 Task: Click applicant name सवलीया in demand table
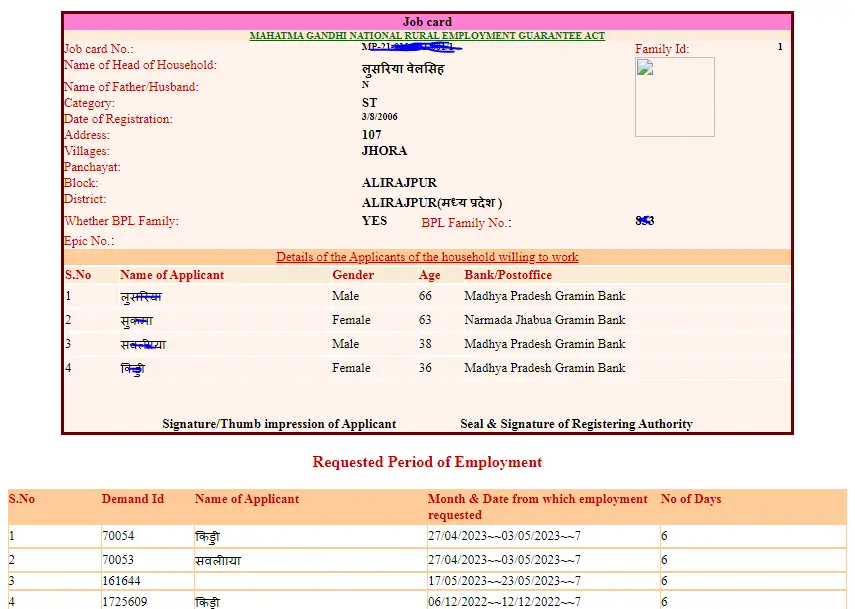click(218, 560)
